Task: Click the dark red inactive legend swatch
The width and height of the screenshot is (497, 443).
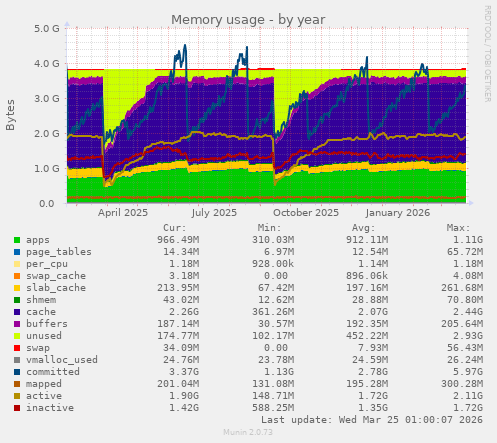Action: [17, 408]
